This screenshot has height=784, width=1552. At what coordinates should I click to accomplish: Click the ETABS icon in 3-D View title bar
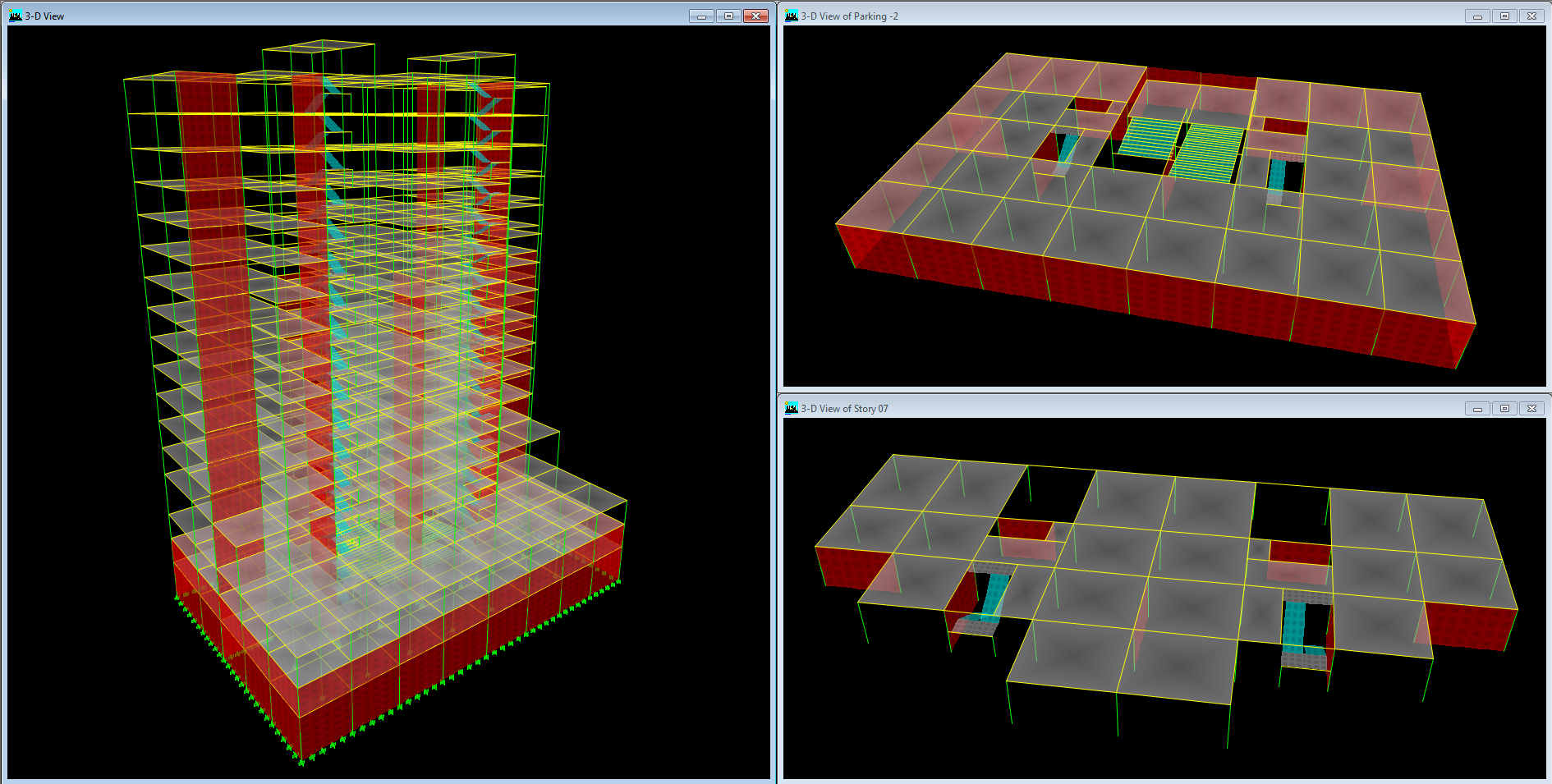15,16
